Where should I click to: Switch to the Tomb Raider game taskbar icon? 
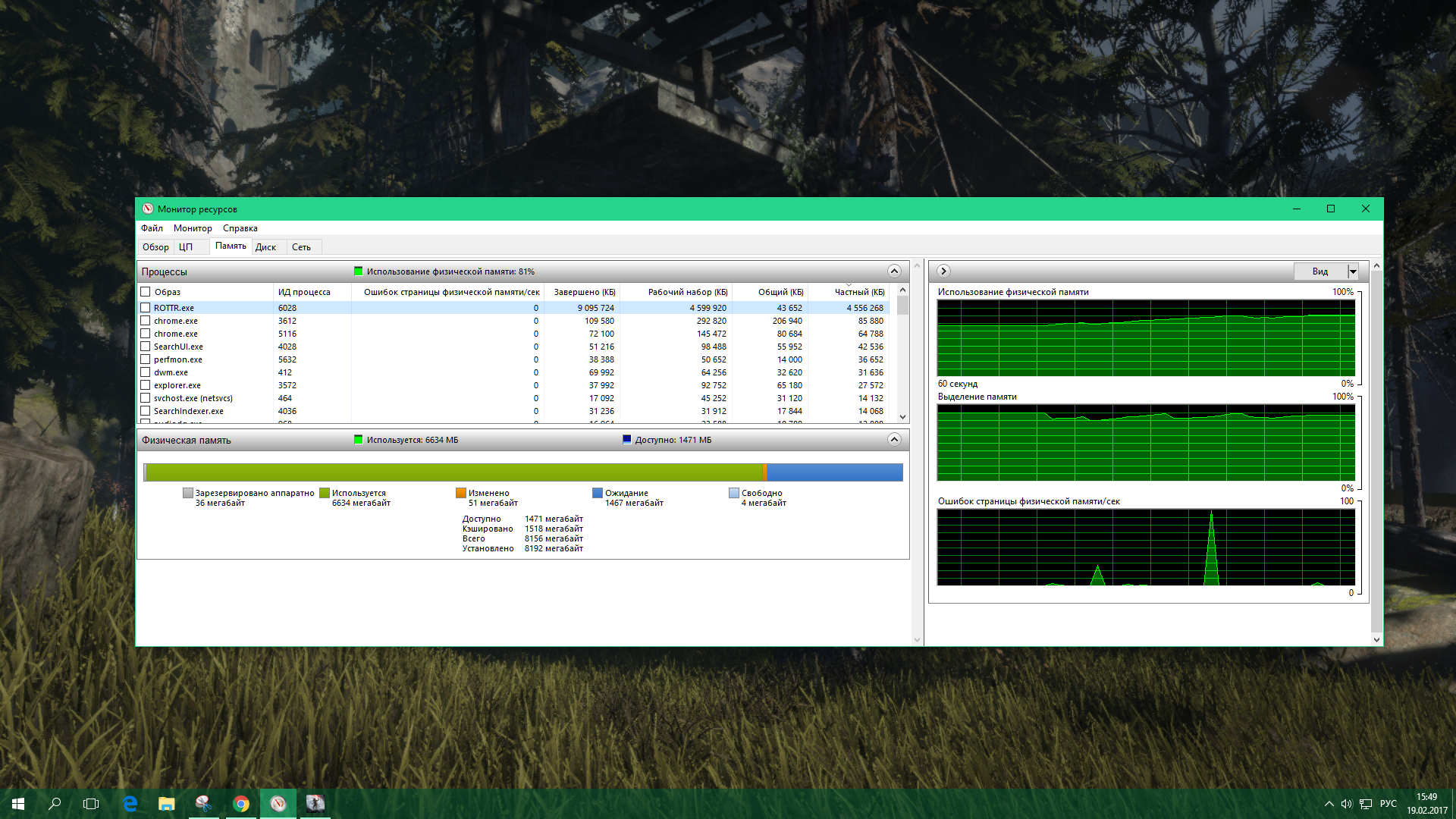click(x=315, y=804)
